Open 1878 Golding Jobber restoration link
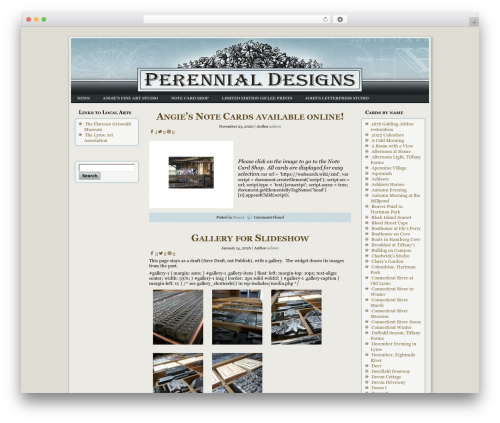 (x=392, y=127)
